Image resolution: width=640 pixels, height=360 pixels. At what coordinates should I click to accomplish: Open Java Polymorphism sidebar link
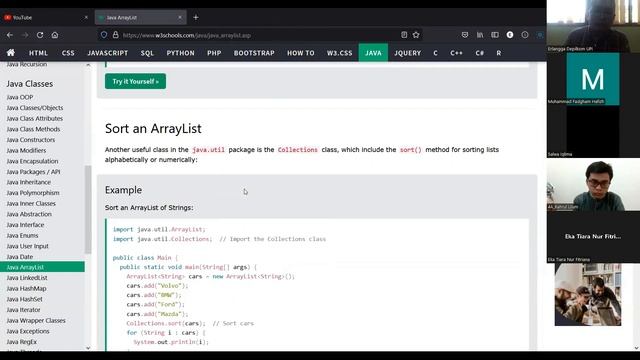[x=33, y=193]
